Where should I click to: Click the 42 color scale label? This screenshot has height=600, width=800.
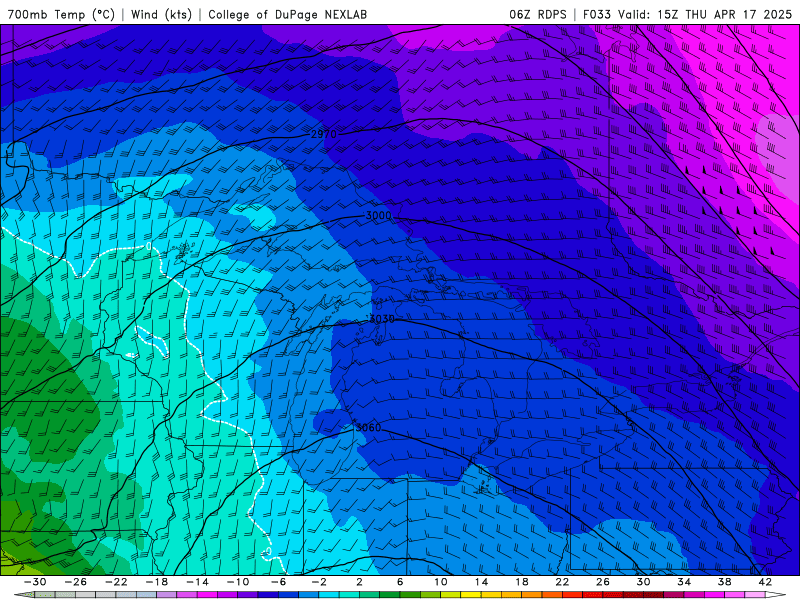click(765, 582)
